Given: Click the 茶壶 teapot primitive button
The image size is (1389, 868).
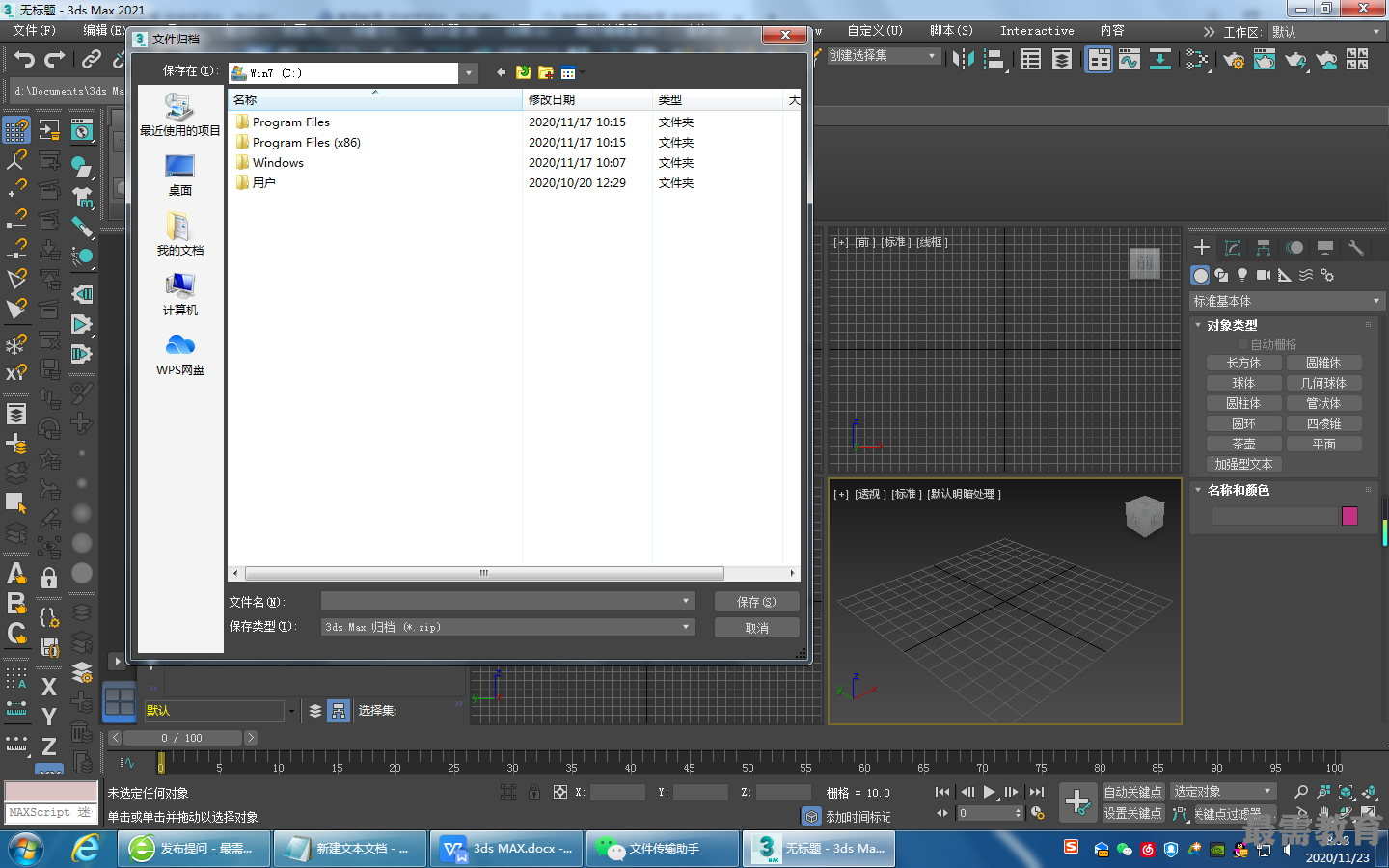Looking at the screenshot, I should [x=1243, y=444].
